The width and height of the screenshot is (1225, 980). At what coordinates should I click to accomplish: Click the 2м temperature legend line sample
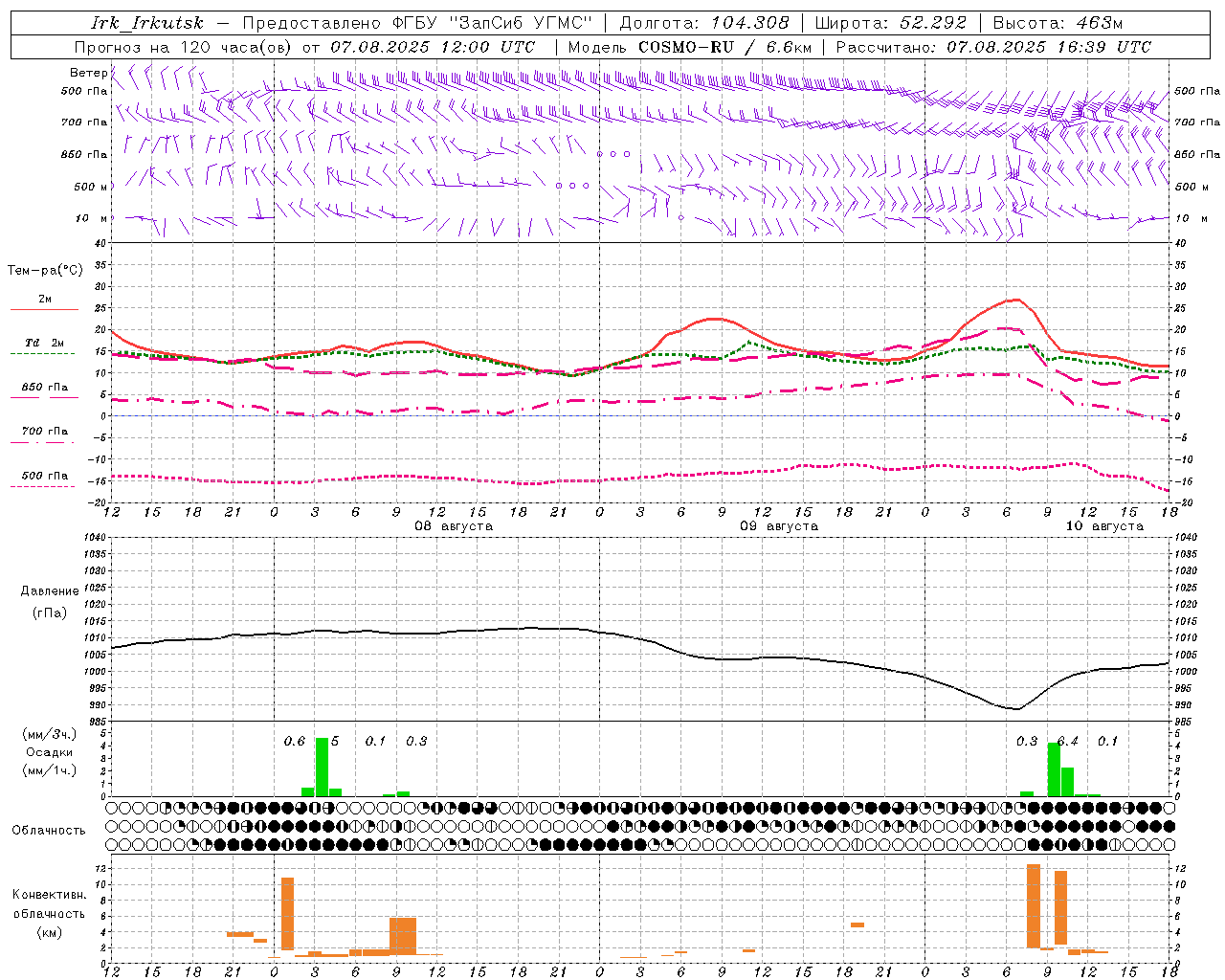pyautogui.click(x=45, y=310)
